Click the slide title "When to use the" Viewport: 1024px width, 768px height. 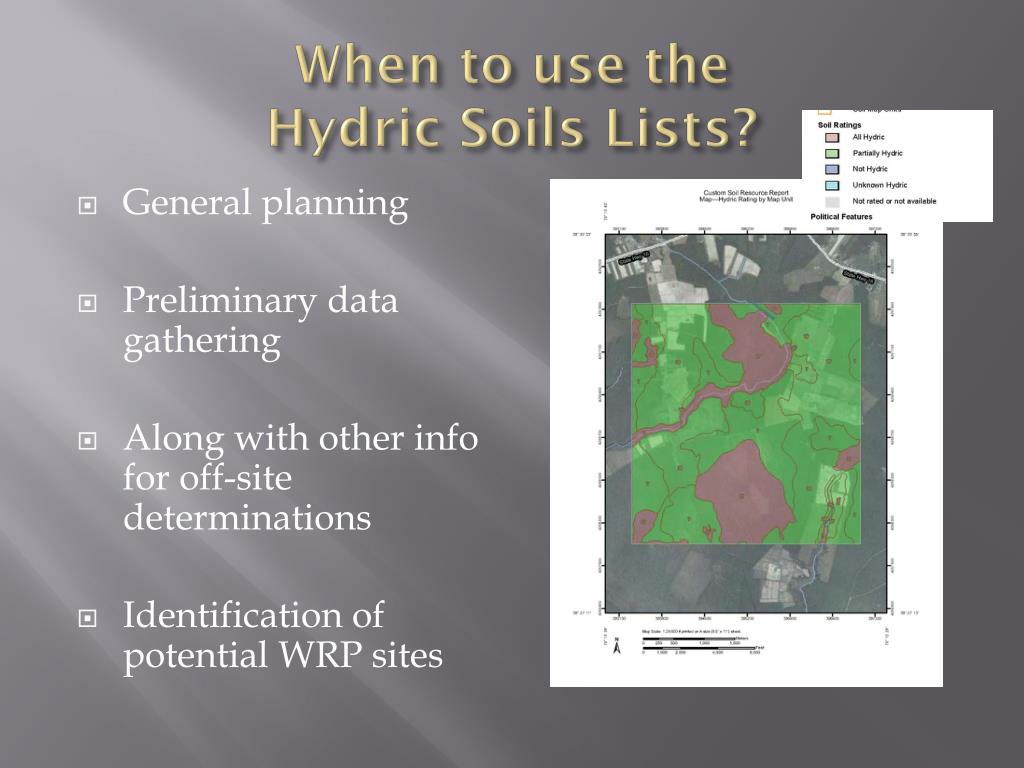[x=512, y=64]
